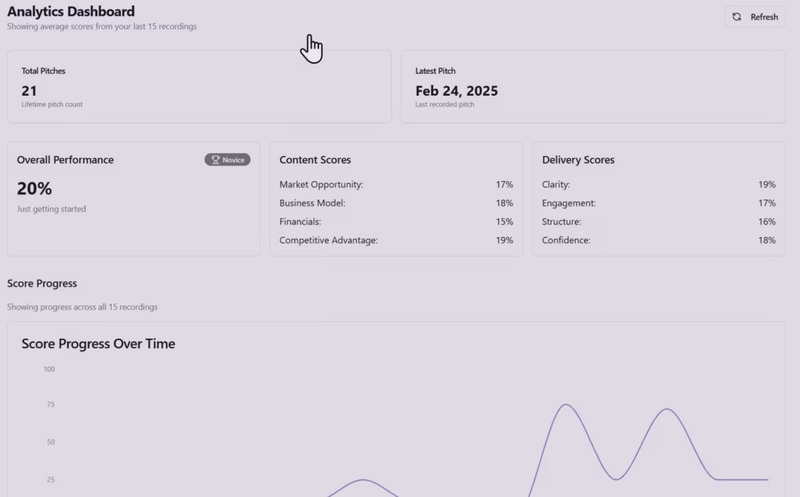Screen dimensions: 800x497
Task: Select the Confidence delivery score row
Action: 658,241
